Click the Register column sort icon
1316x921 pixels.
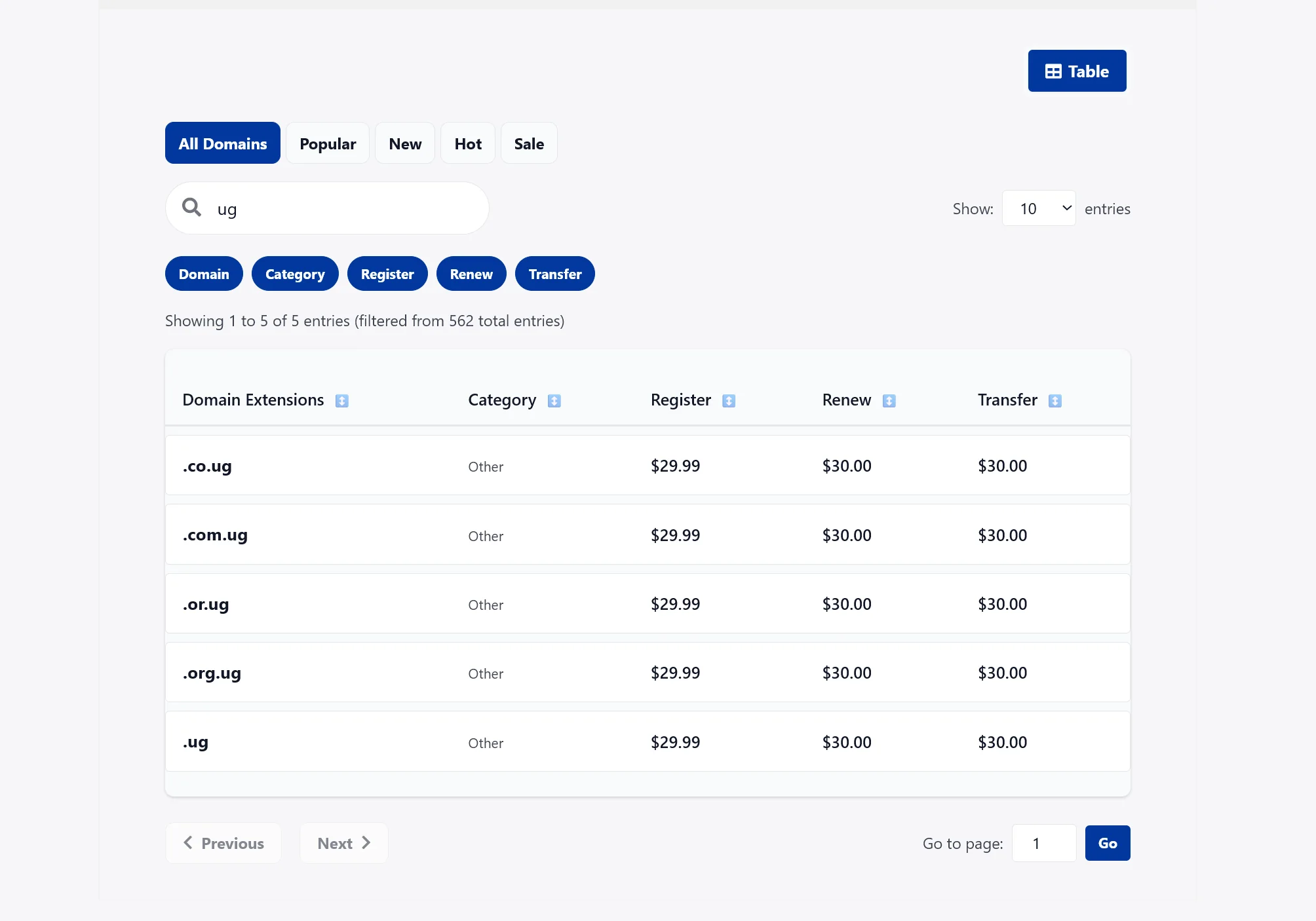pos(729,401)
